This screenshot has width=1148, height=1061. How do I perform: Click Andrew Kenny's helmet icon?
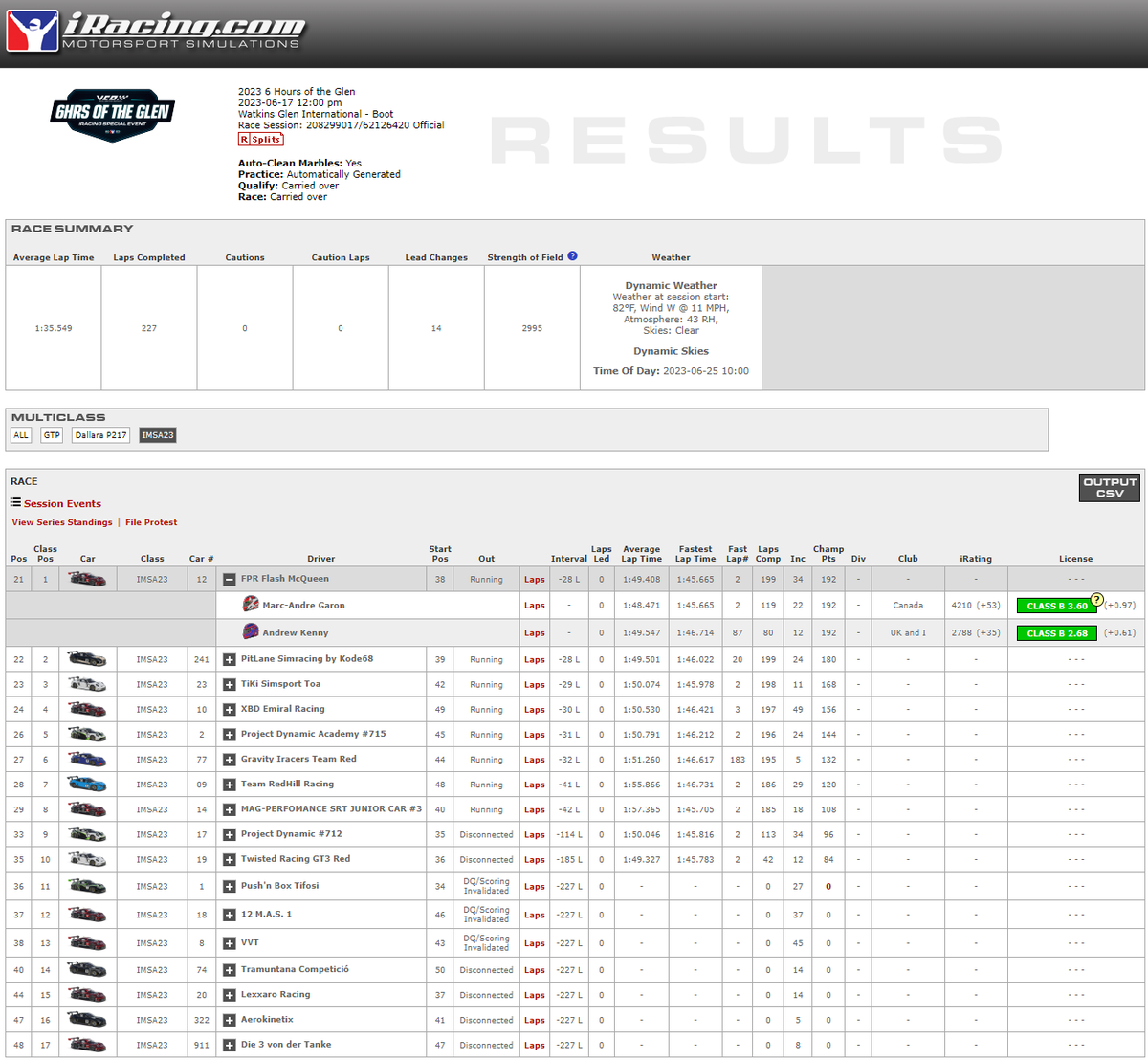[x=251, y=631]
